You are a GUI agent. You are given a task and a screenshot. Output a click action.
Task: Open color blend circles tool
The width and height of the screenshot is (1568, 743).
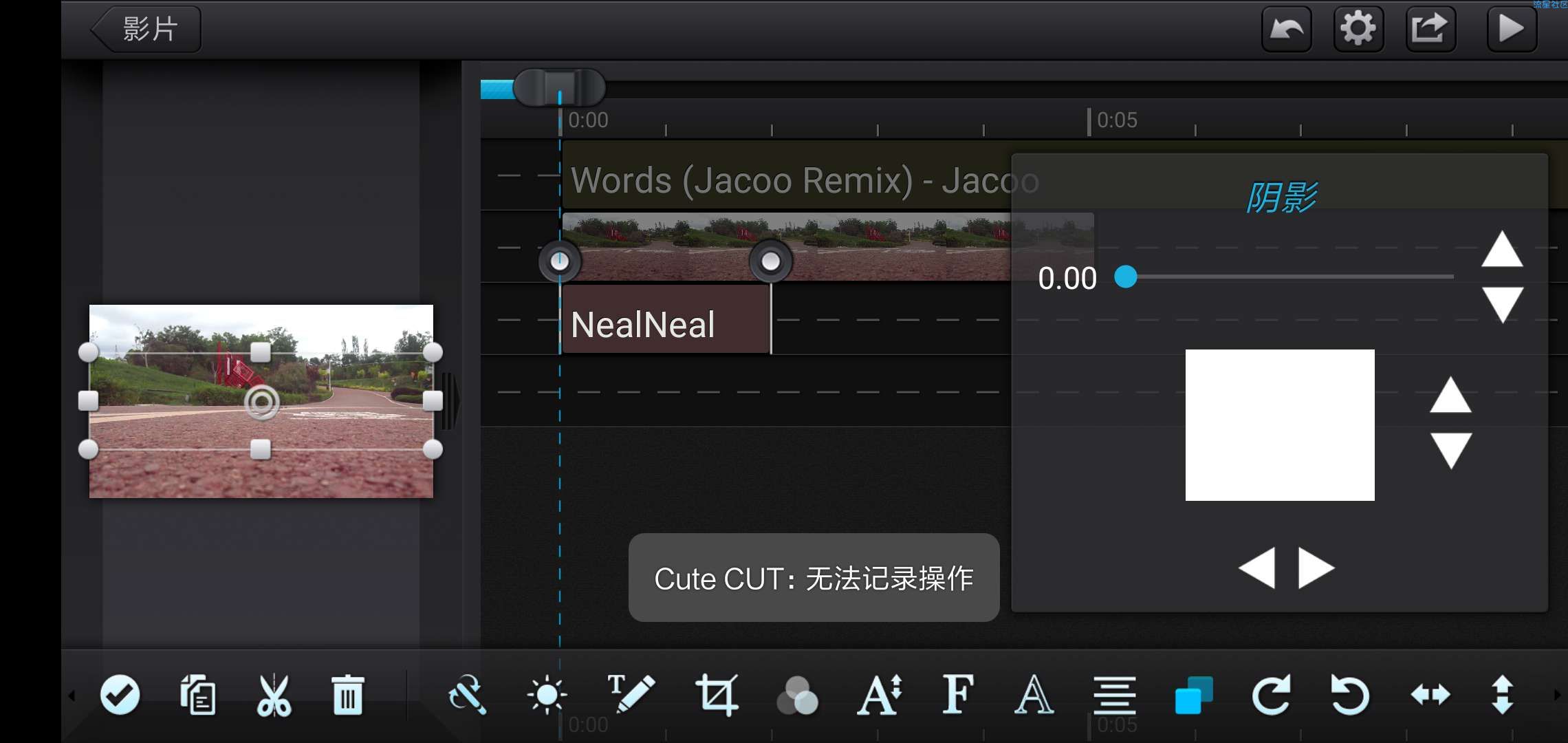[x=798, y=695]
